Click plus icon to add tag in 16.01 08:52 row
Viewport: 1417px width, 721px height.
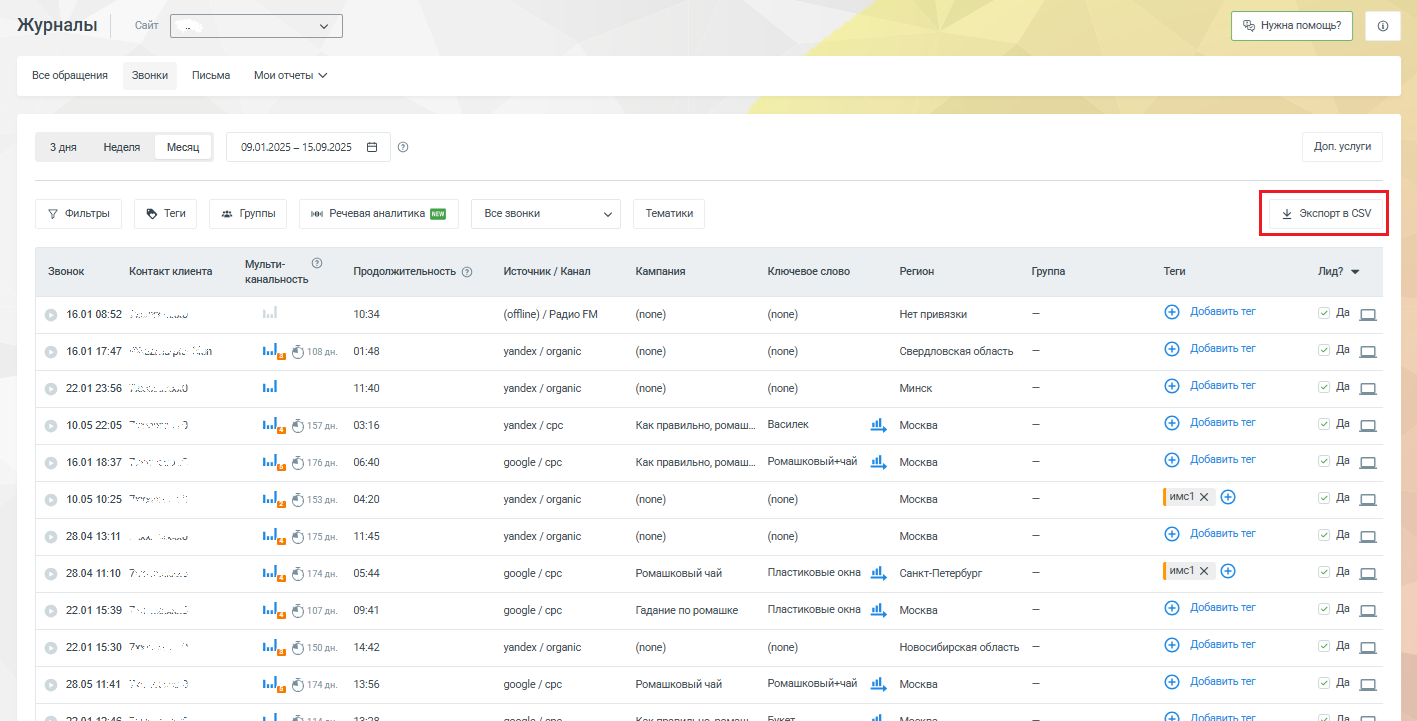pos(1172,312)
